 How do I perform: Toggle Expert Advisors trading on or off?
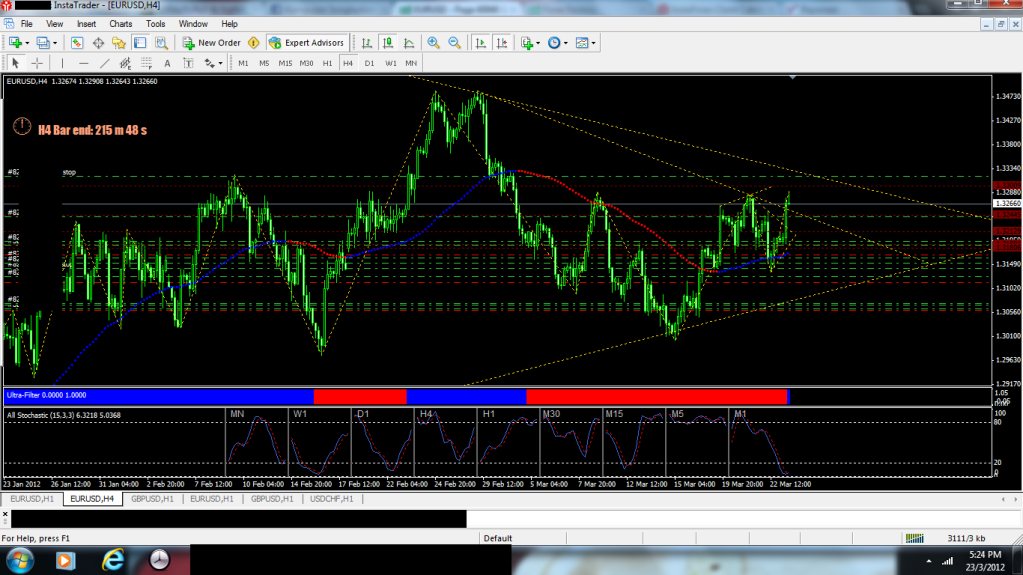click(x=306, y=43)
